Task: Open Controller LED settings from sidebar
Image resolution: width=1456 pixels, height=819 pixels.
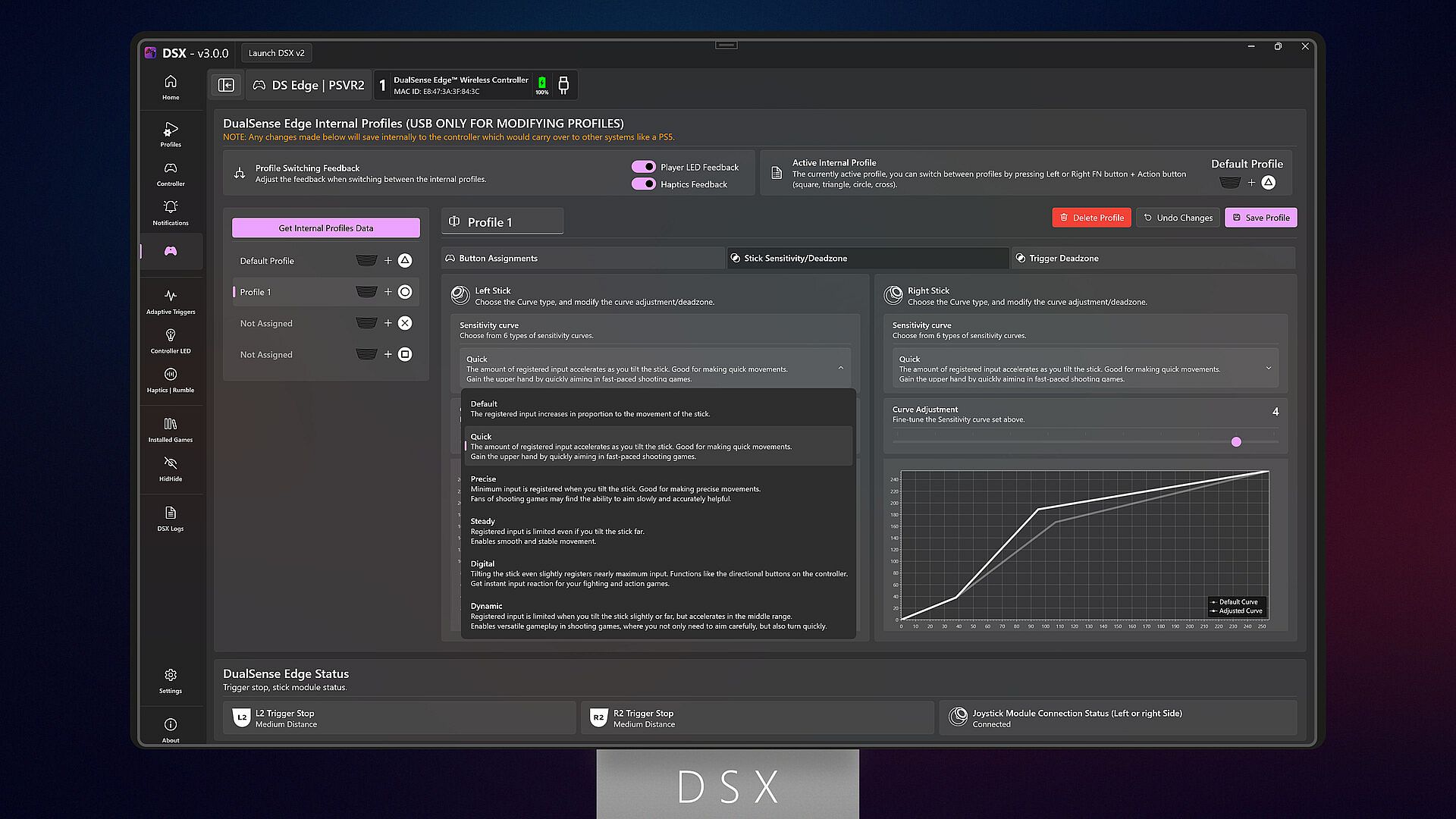Action: pos(171,340)
